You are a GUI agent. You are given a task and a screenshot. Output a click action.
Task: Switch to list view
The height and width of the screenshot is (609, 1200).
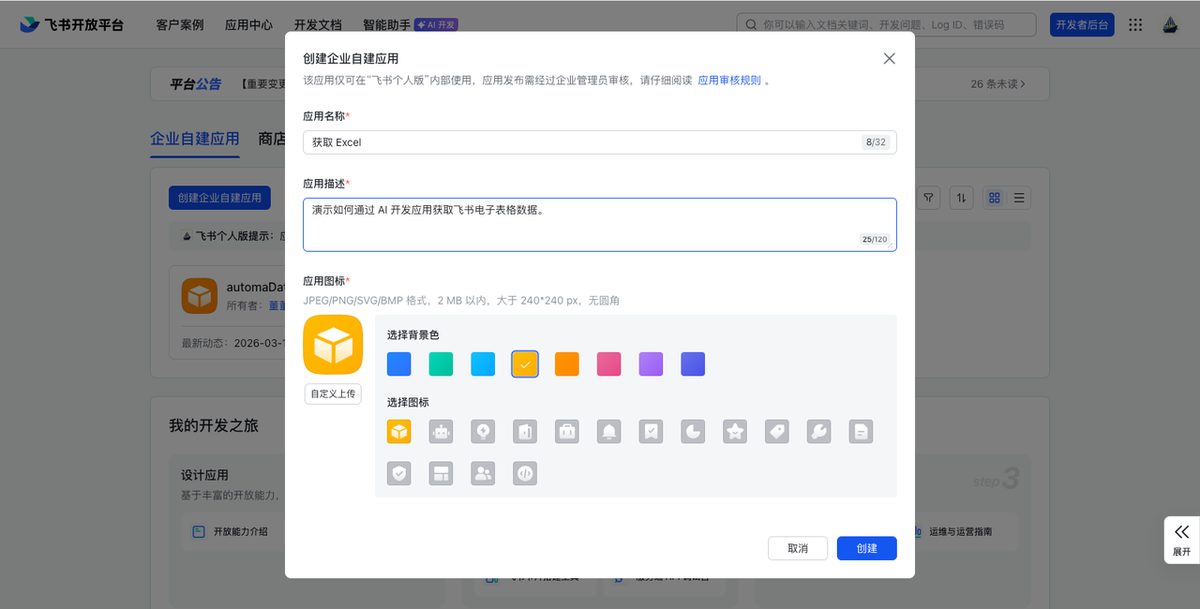[x=1019, y=198]
